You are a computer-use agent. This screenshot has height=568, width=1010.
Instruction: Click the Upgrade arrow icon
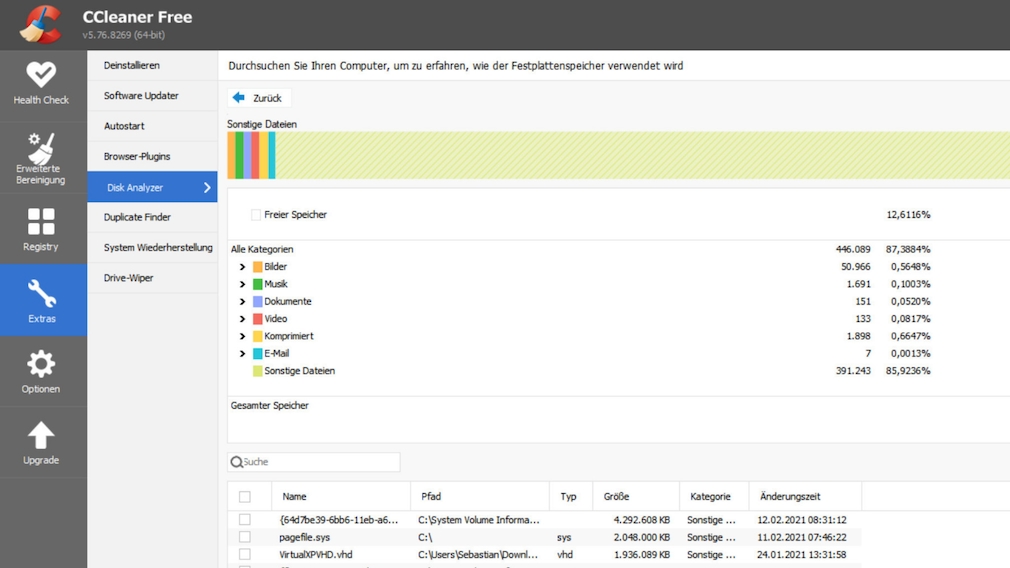point(41,435)
